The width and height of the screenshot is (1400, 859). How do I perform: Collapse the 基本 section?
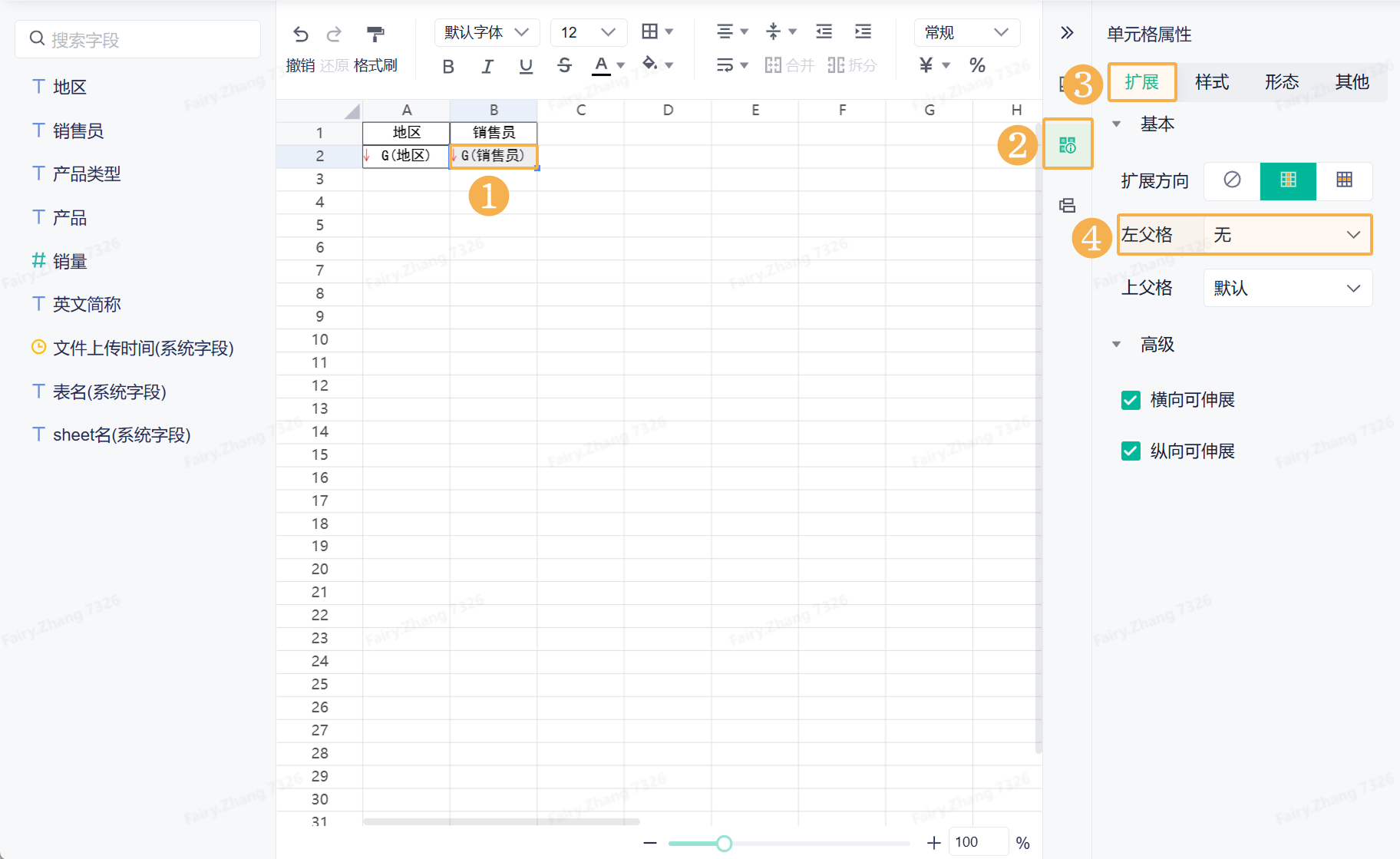tap(1117, 124)
